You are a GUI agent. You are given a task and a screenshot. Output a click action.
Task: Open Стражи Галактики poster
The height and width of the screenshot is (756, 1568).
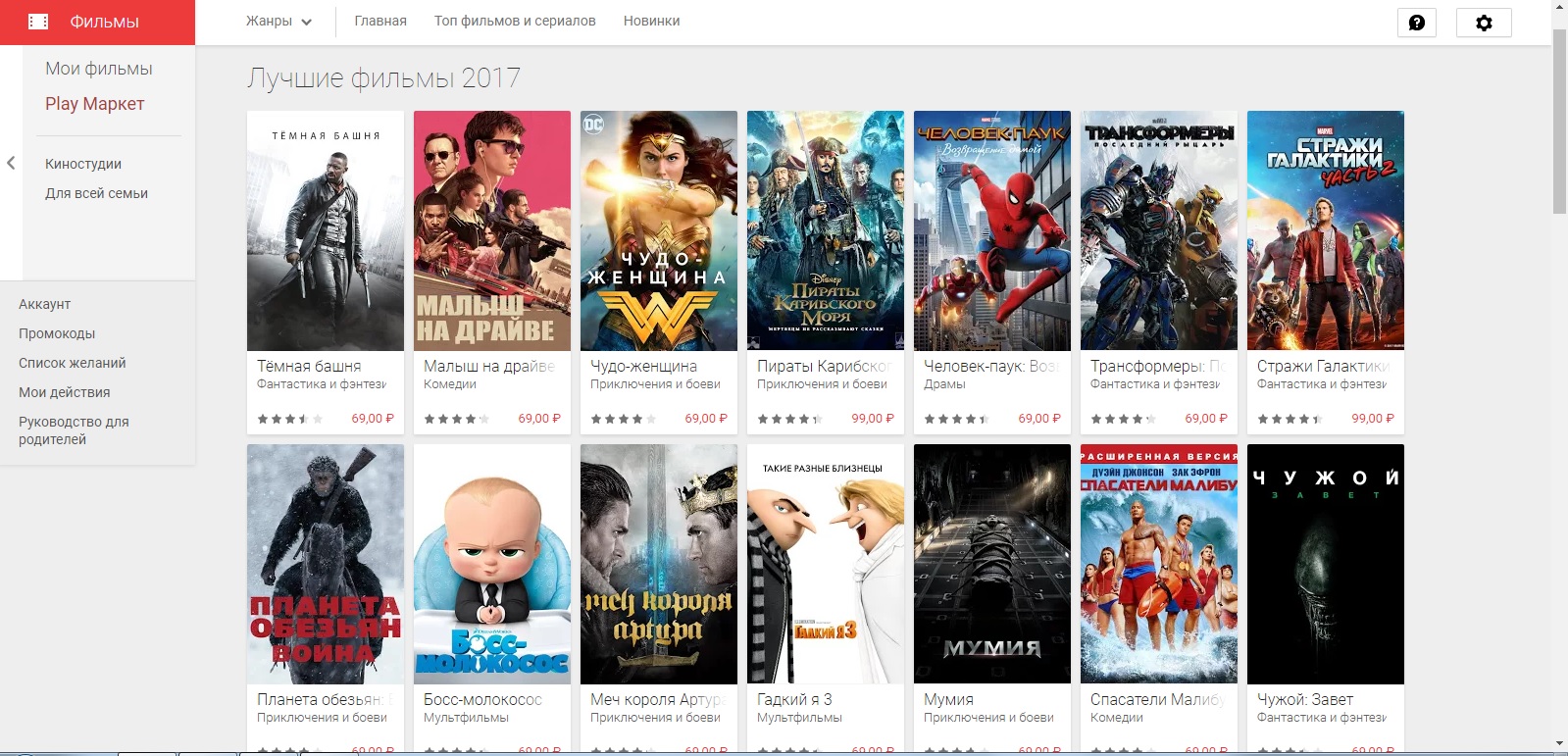[x=1326, y=230]
